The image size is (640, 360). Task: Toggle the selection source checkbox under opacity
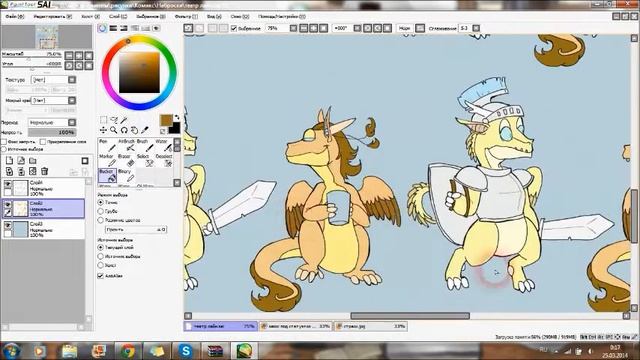[x=4, y=149]
